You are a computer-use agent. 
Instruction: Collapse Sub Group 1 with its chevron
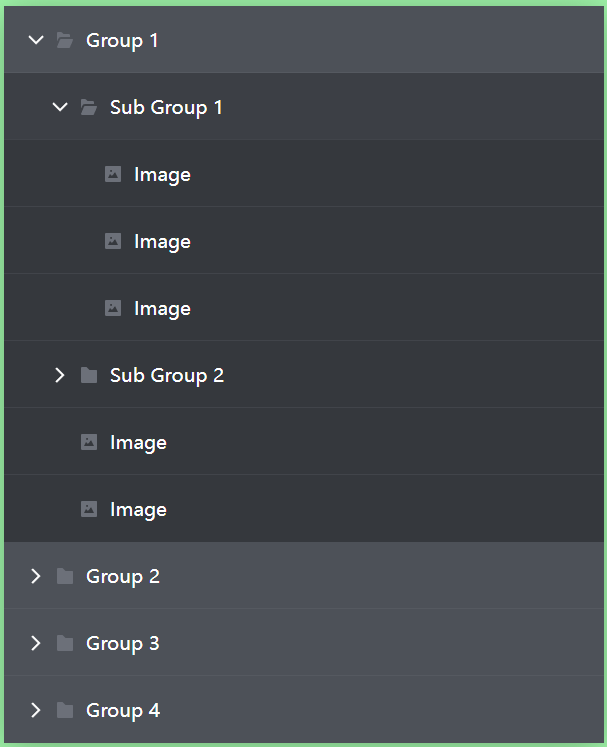click(x=60, y=107)
